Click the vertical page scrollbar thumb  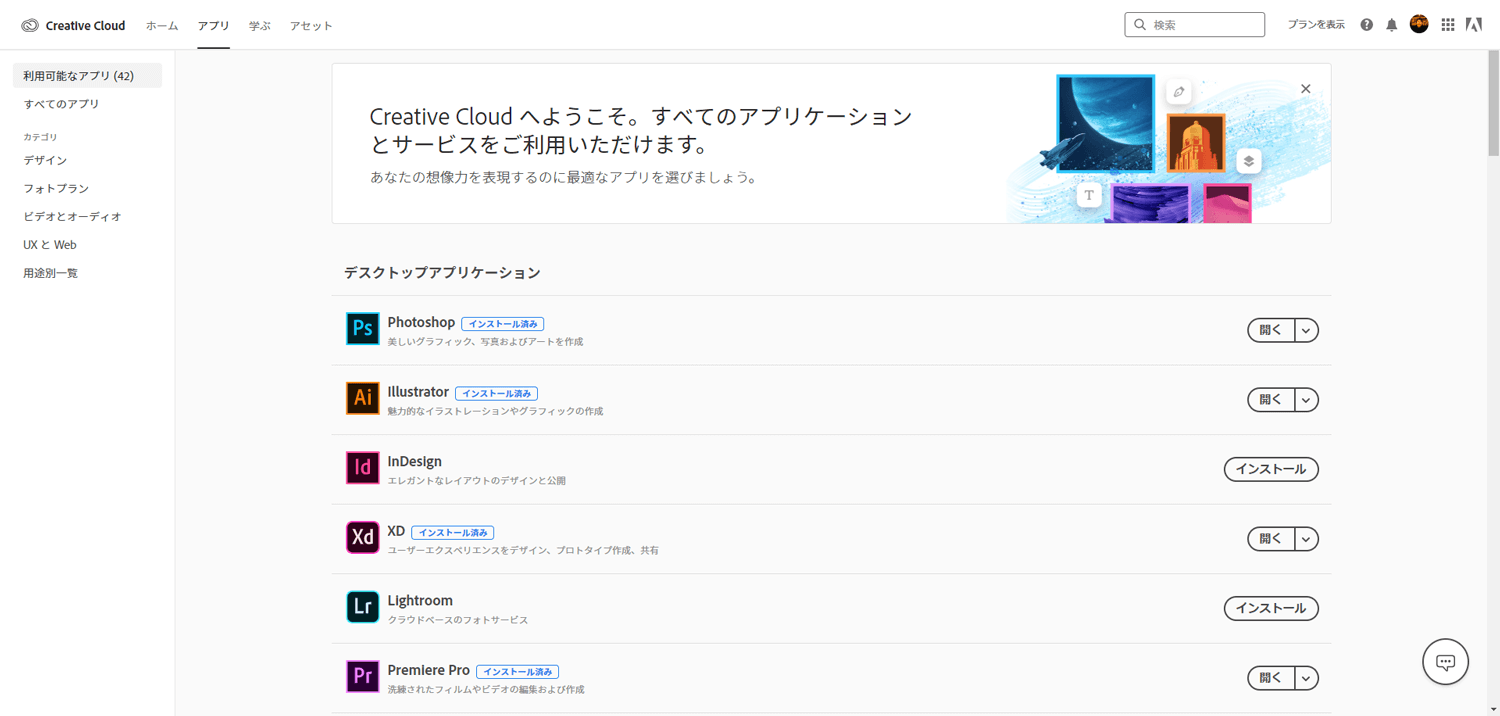(1493, 103)
